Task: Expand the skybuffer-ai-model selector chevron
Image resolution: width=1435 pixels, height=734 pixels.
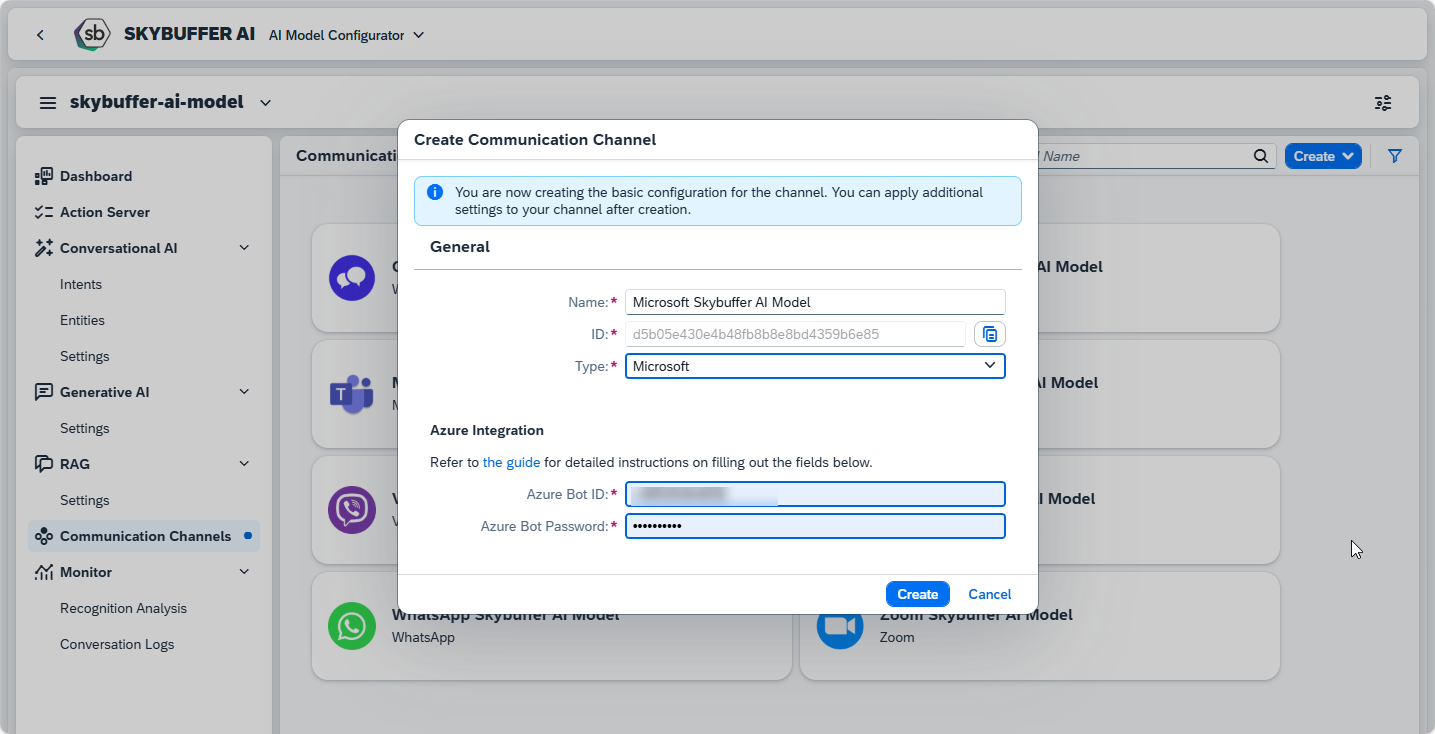Action: pos(265,102)
